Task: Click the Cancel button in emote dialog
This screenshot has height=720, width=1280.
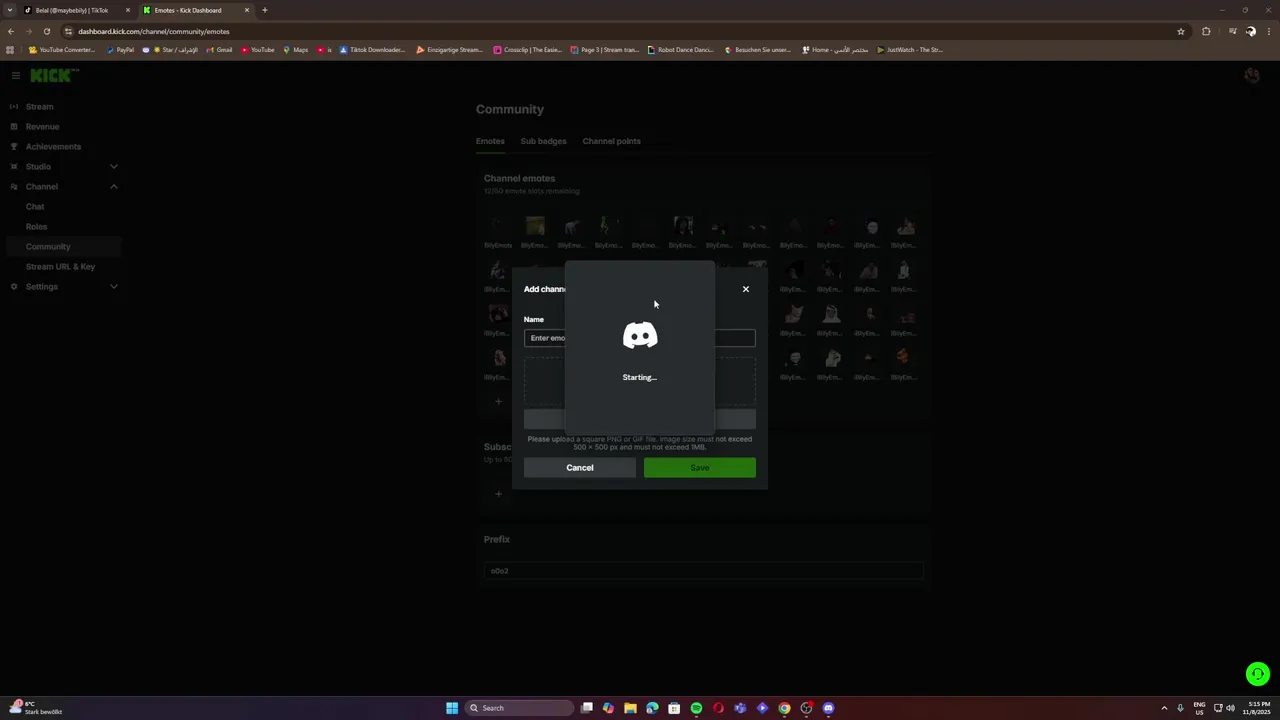Action: point(580,468)
